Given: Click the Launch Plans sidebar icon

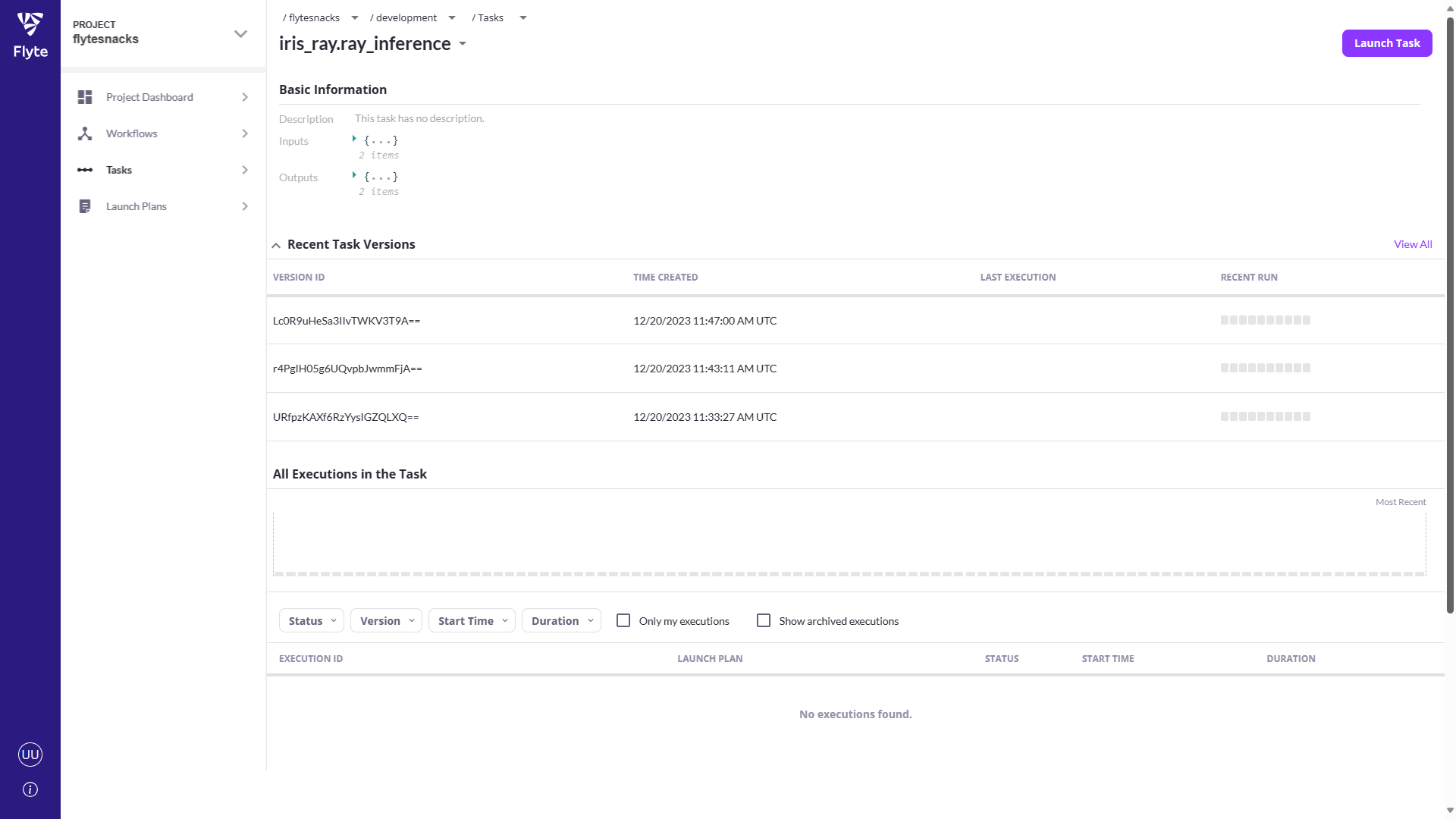Looking at the screenshot, I should (x=85, y=206).
